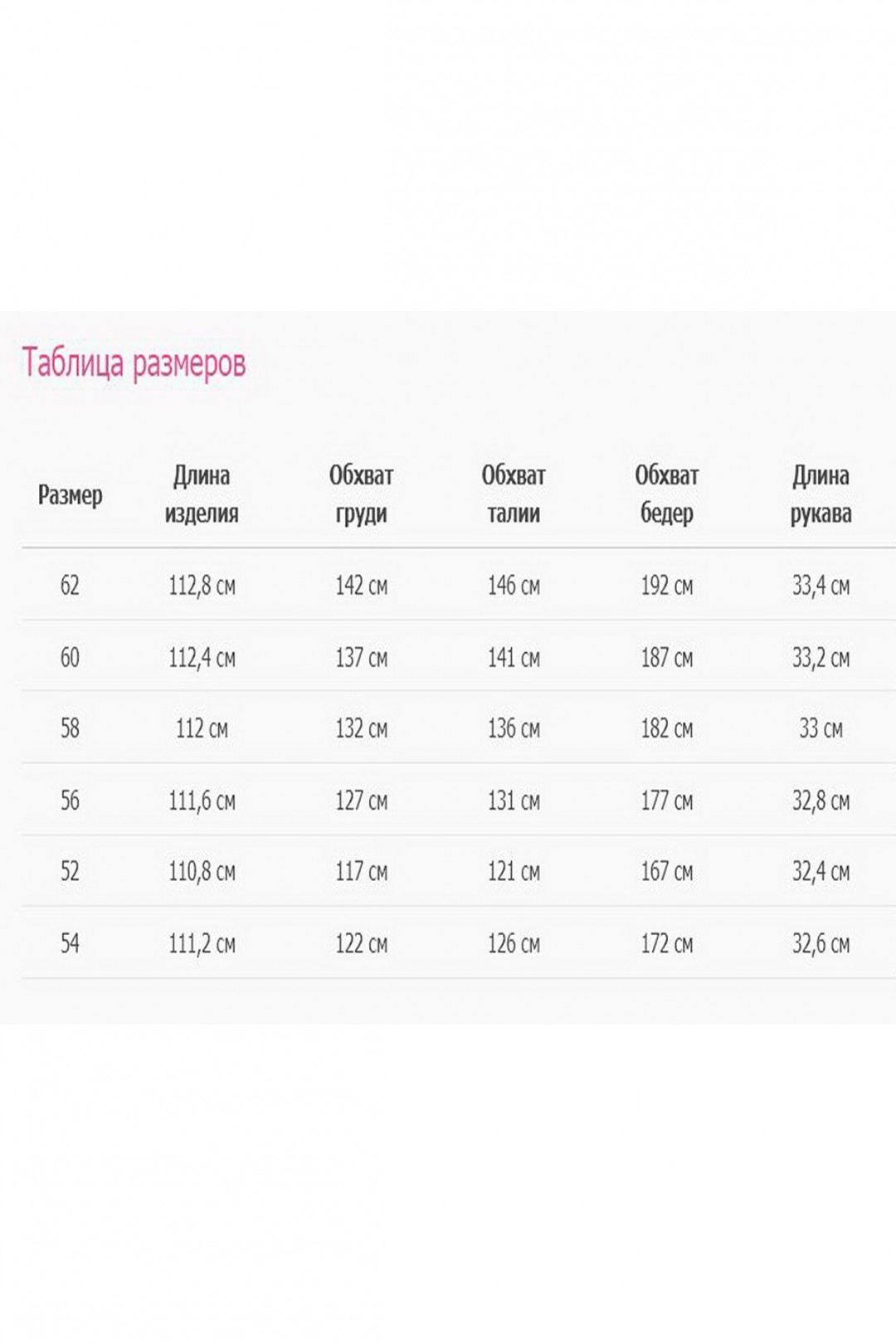
Task: Select the 33 см sleeve length cell
Action: coord(821,728)
